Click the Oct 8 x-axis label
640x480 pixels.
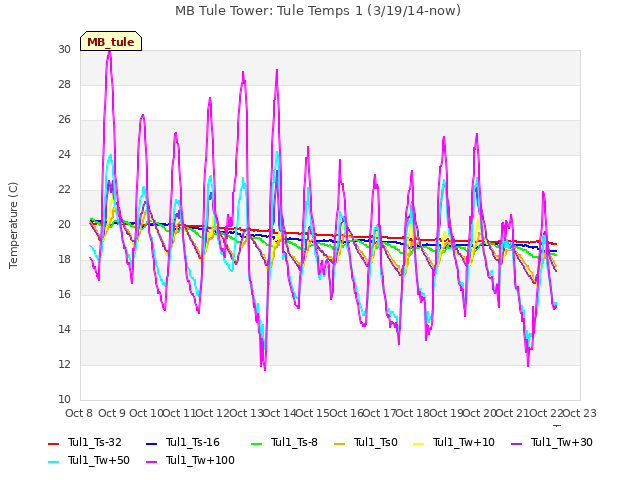click(79, 413)
